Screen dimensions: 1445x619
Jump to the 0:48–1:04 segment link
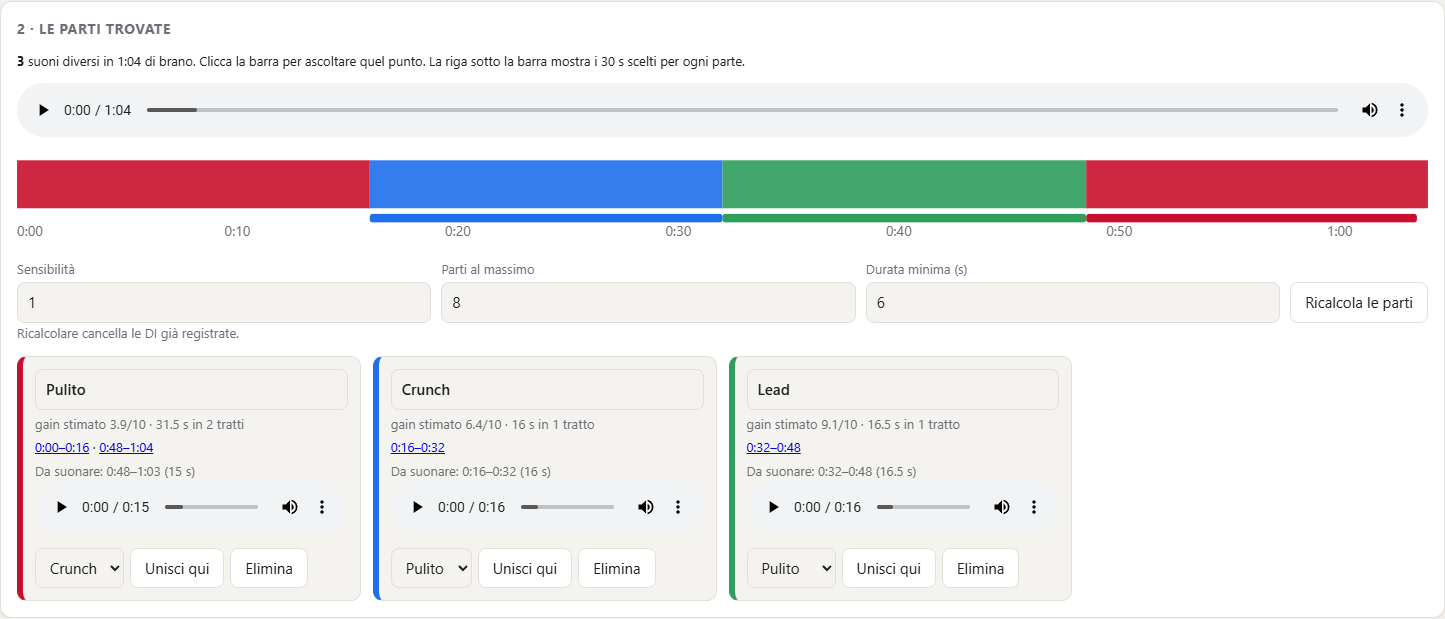click(x=126, y=448)
